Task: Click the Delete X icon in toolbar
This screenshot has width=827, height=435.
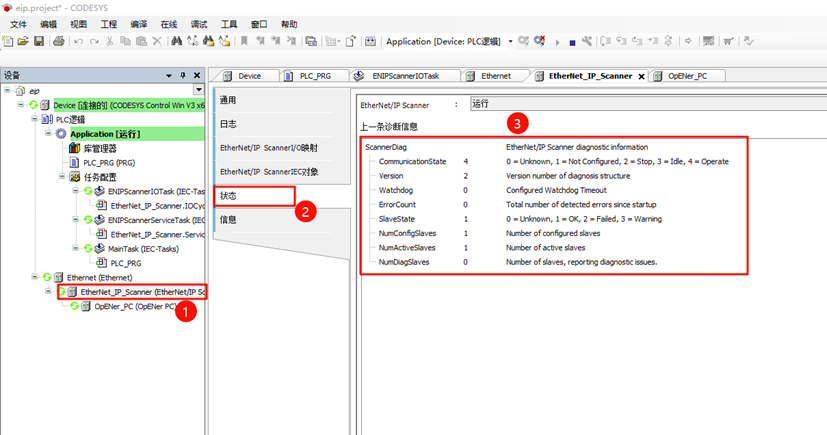Action: pyautogui.click(x=157, y=41)
